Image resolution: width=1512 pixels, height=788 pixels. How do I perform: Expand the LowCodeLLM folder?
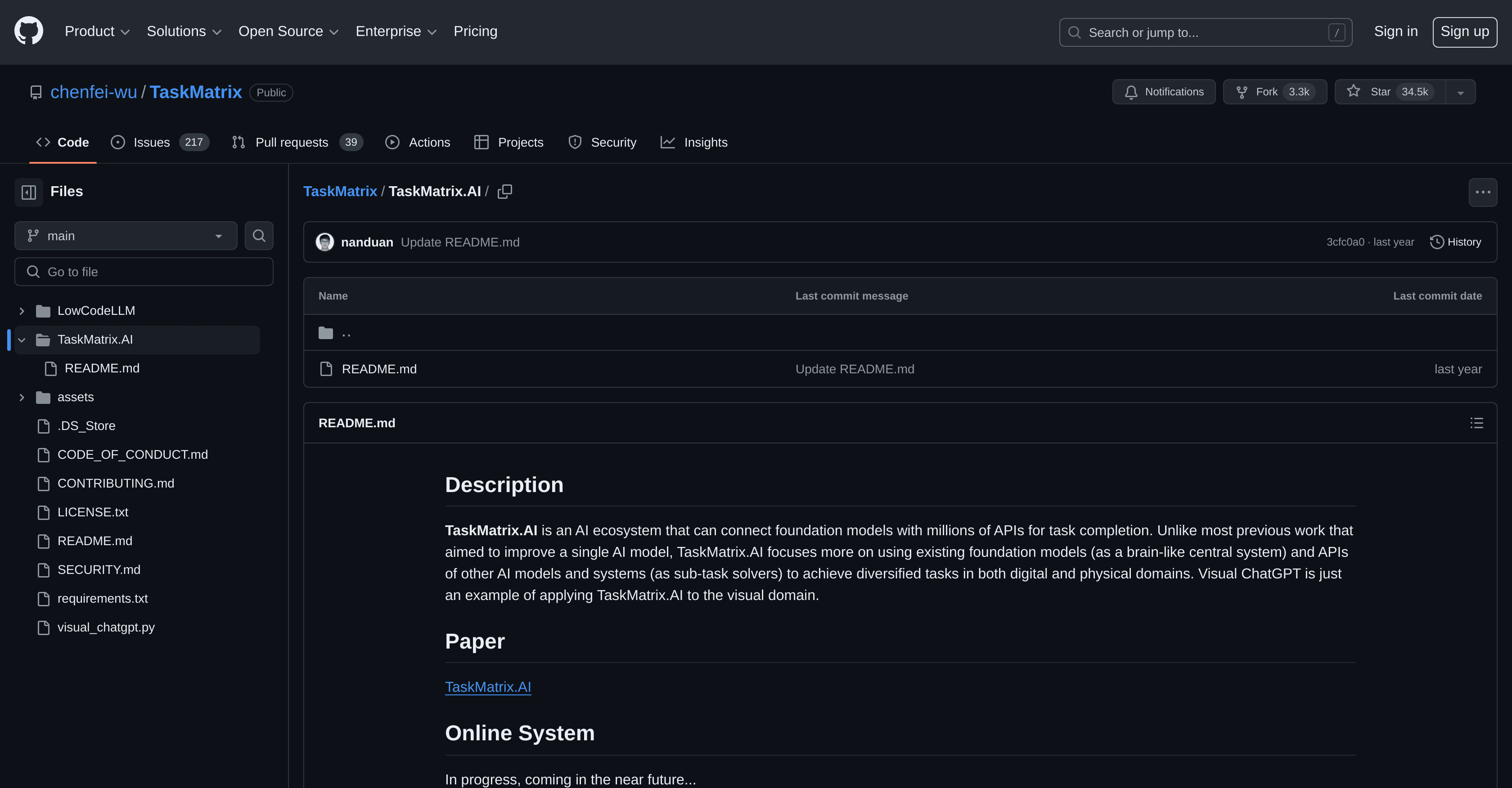[x=22, y=310]
